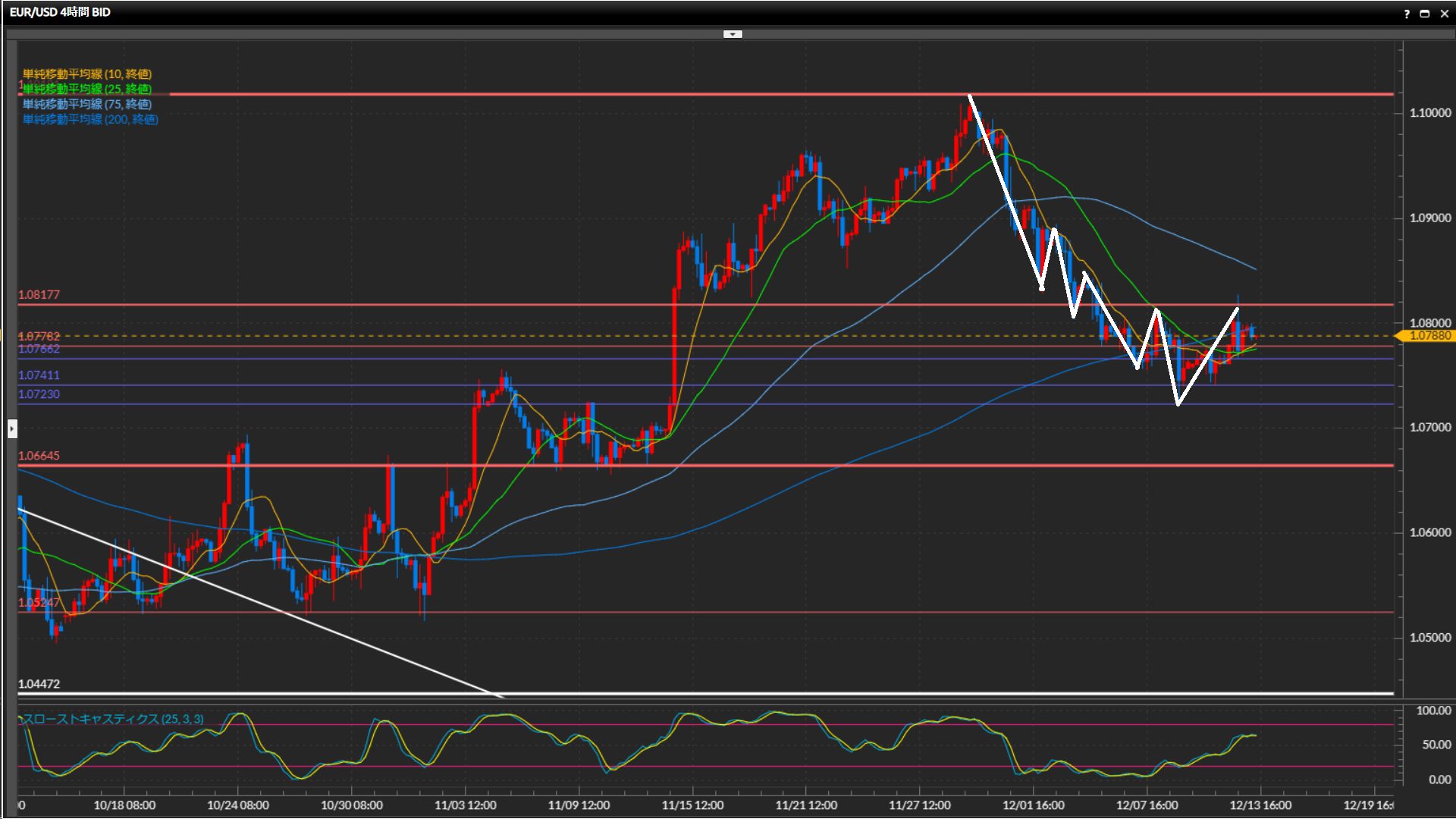Click the 75-period moving average label

coord(86,104)
